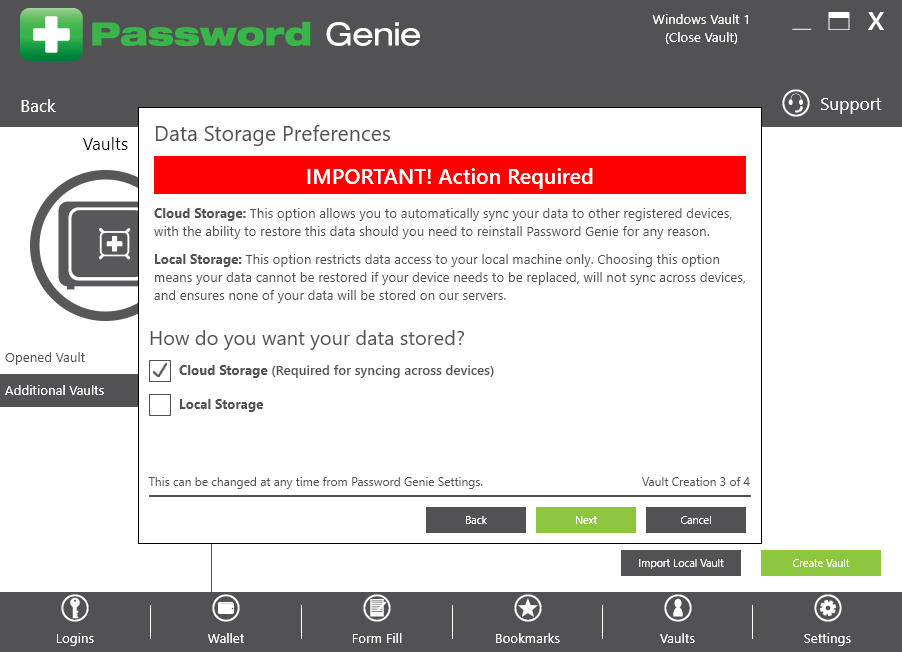Click the Import Local Vault button

681,563
